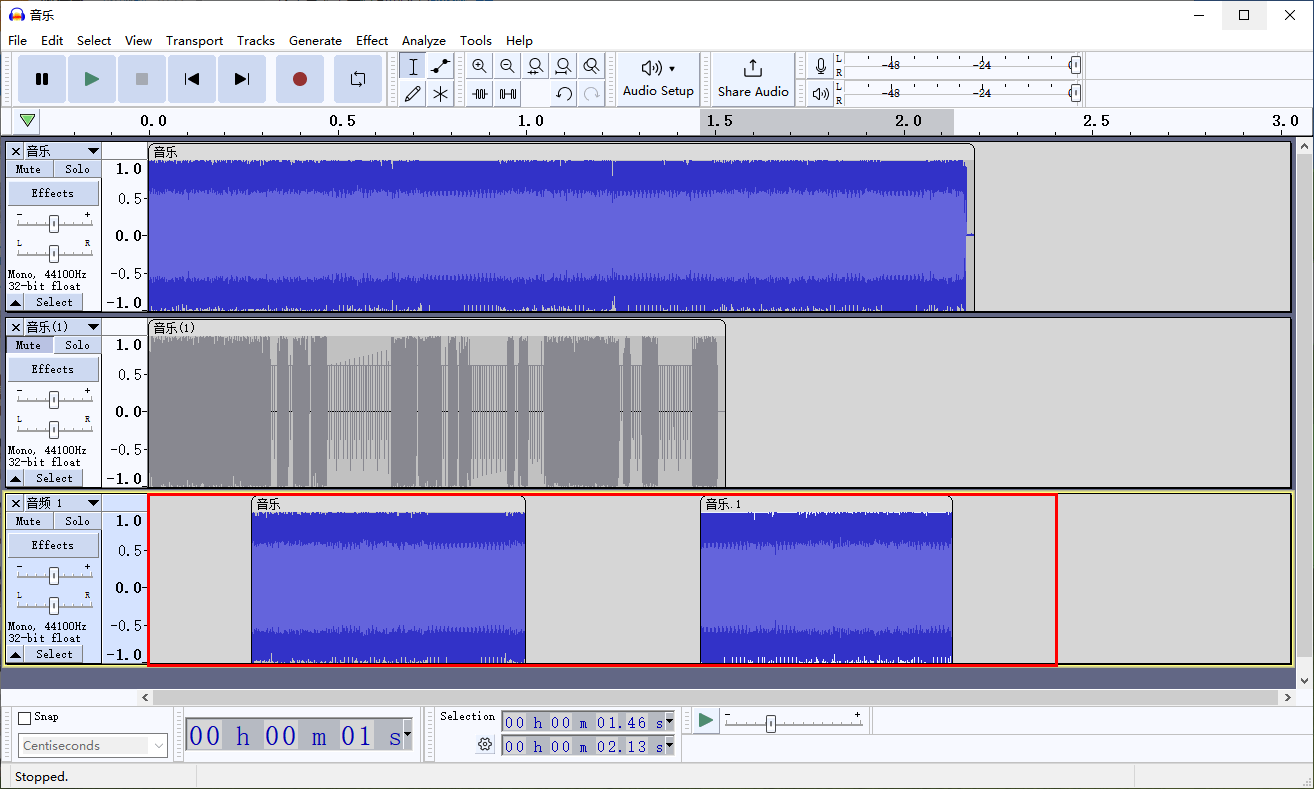Open the Audio Setup button
The image size is (1314, 789).
(x=658, y=79)
